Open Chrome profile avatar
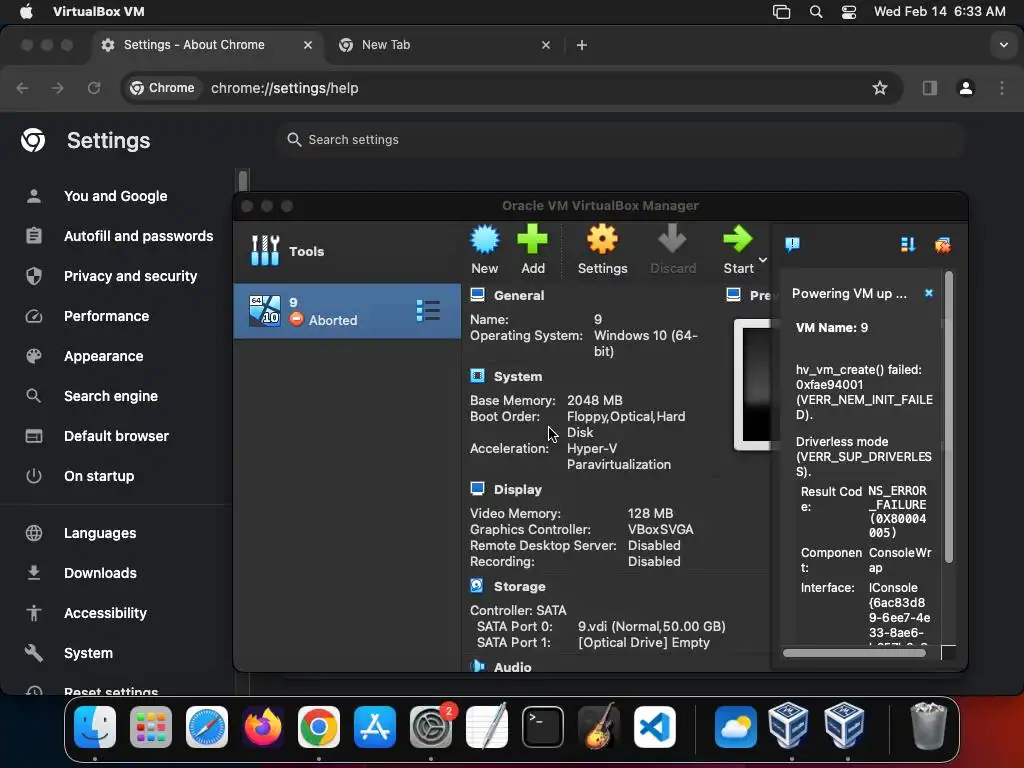The width and height of the screenshot is (1024, 768). [966, 88]
